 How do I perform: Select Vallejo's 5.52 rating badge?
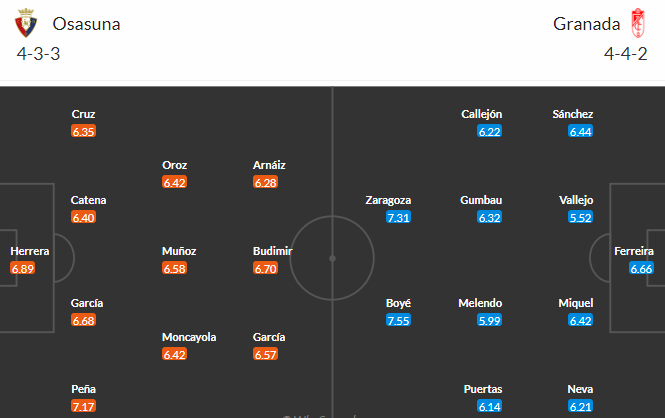[x=581, y=217]
